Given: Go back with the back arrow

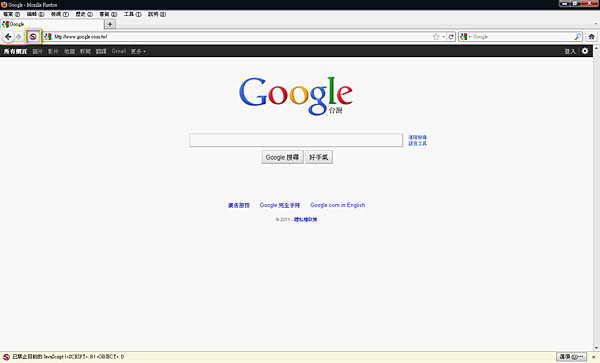Looking at the screenshot, I should click(8, 37).
